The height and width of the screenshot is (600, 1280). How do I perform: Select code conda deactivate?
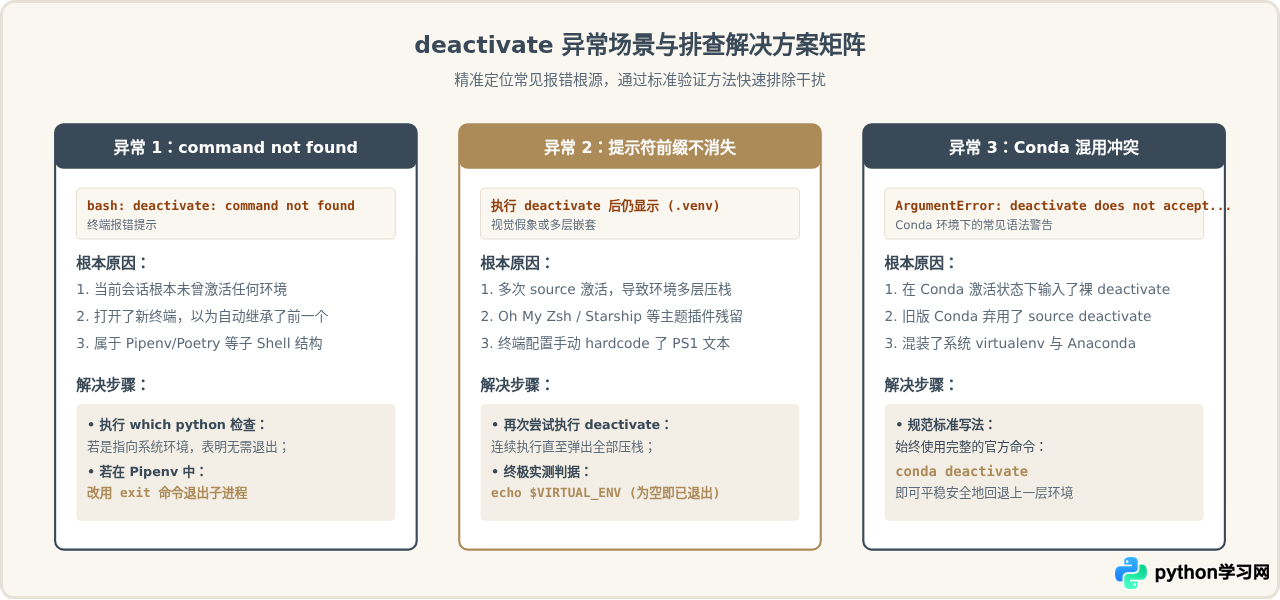point(961,471)
